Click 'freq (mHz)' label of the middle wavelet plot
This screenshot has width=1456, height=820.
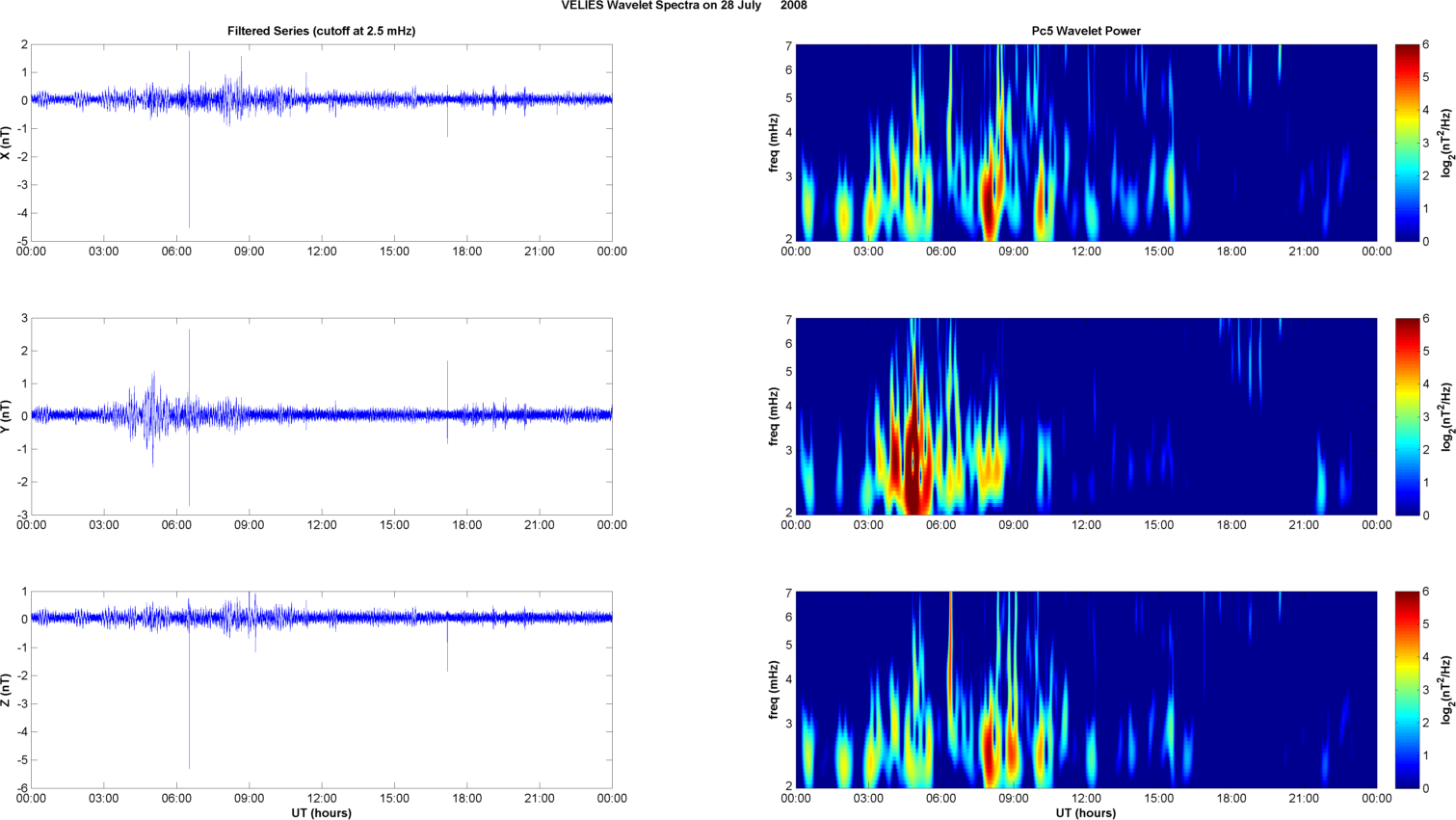(x=773, y=416)
